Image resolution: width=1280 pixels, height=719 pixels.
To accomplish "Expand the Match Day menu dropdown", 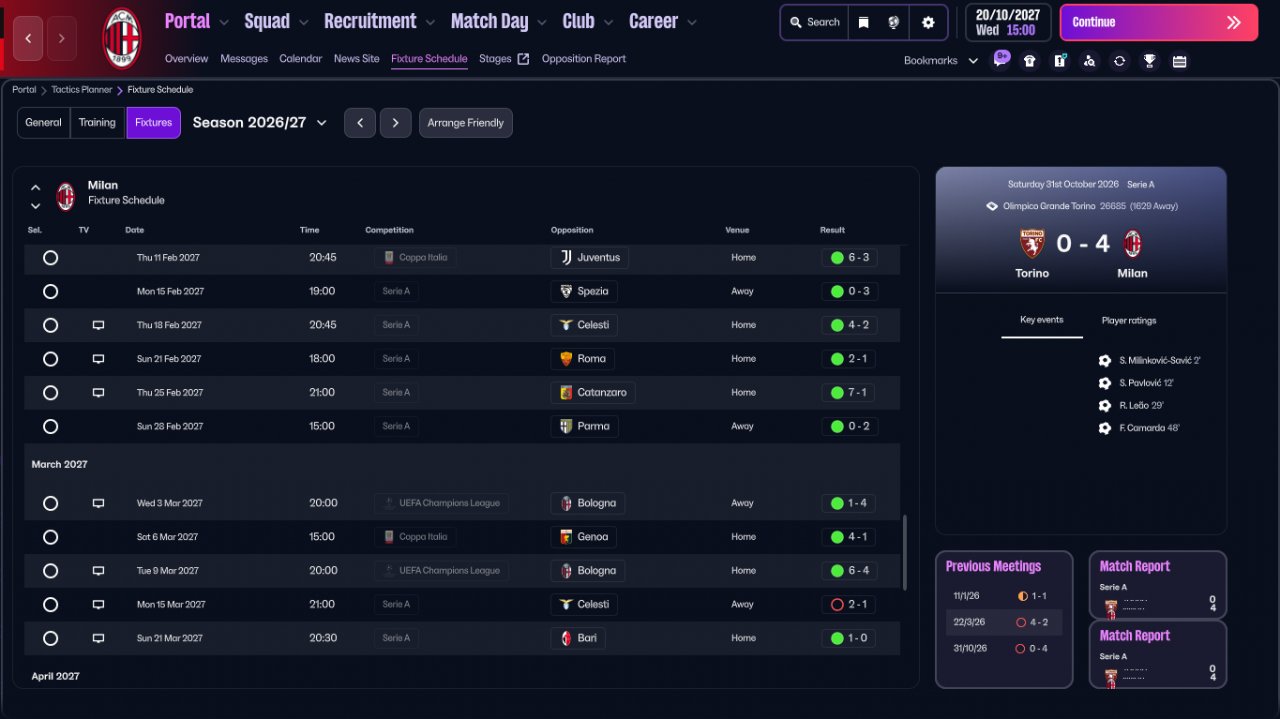I will click(x=542, y=22).
